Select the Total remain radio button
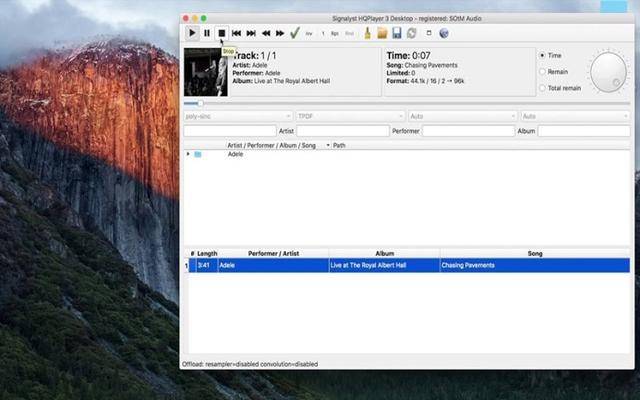Screen dimensions: 640x400 (543, 89)
